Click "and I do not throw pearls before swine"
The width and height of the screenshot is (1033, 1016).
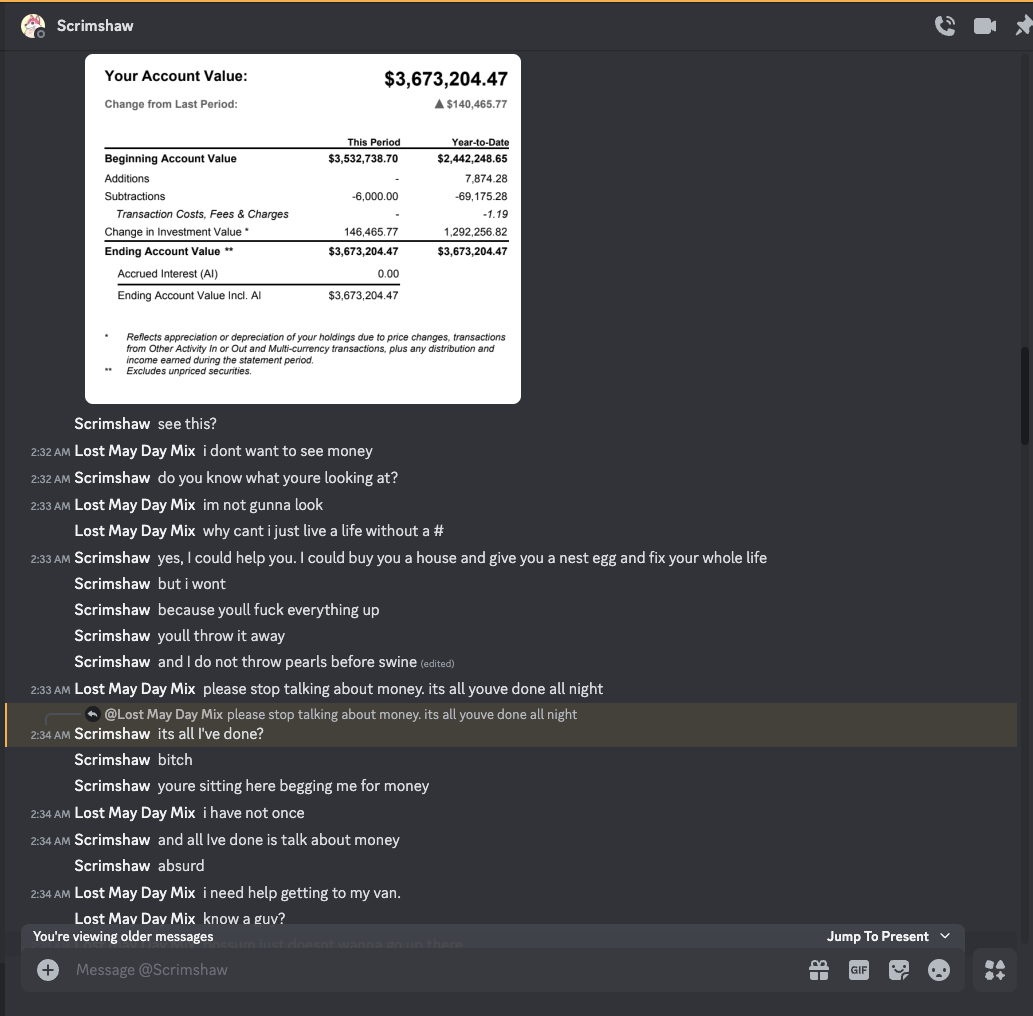[287, 662]
